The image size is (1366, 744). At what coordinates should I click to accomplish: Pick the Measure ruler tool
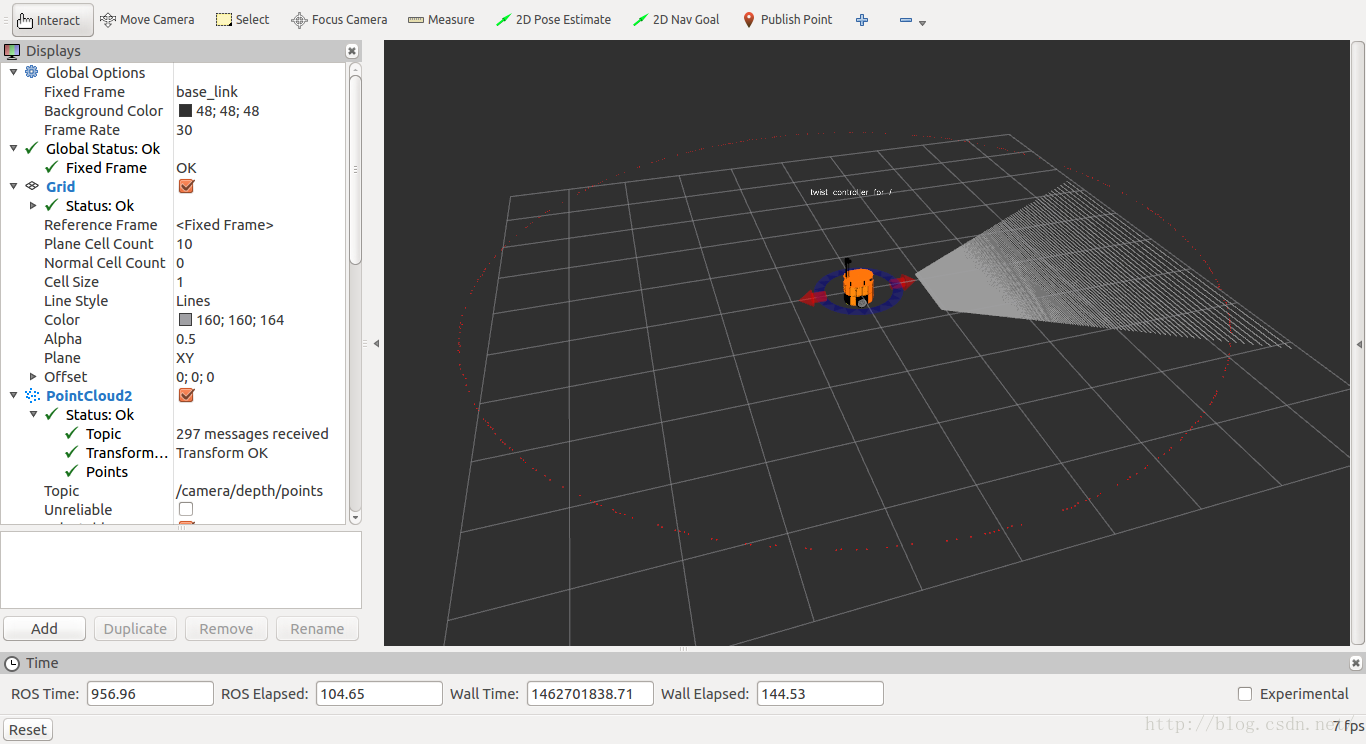coord(441,20)
